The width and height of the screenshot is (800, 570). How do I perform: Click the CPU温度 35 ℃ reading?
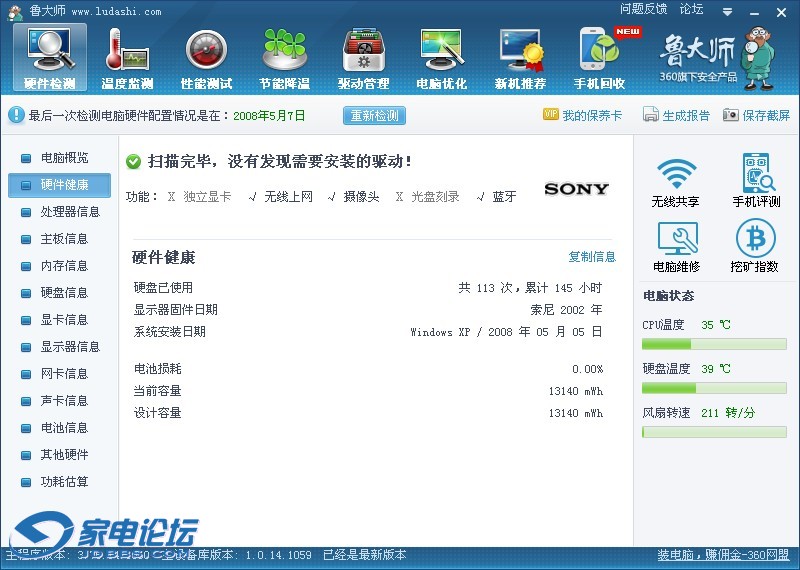(x=715, y=325)
